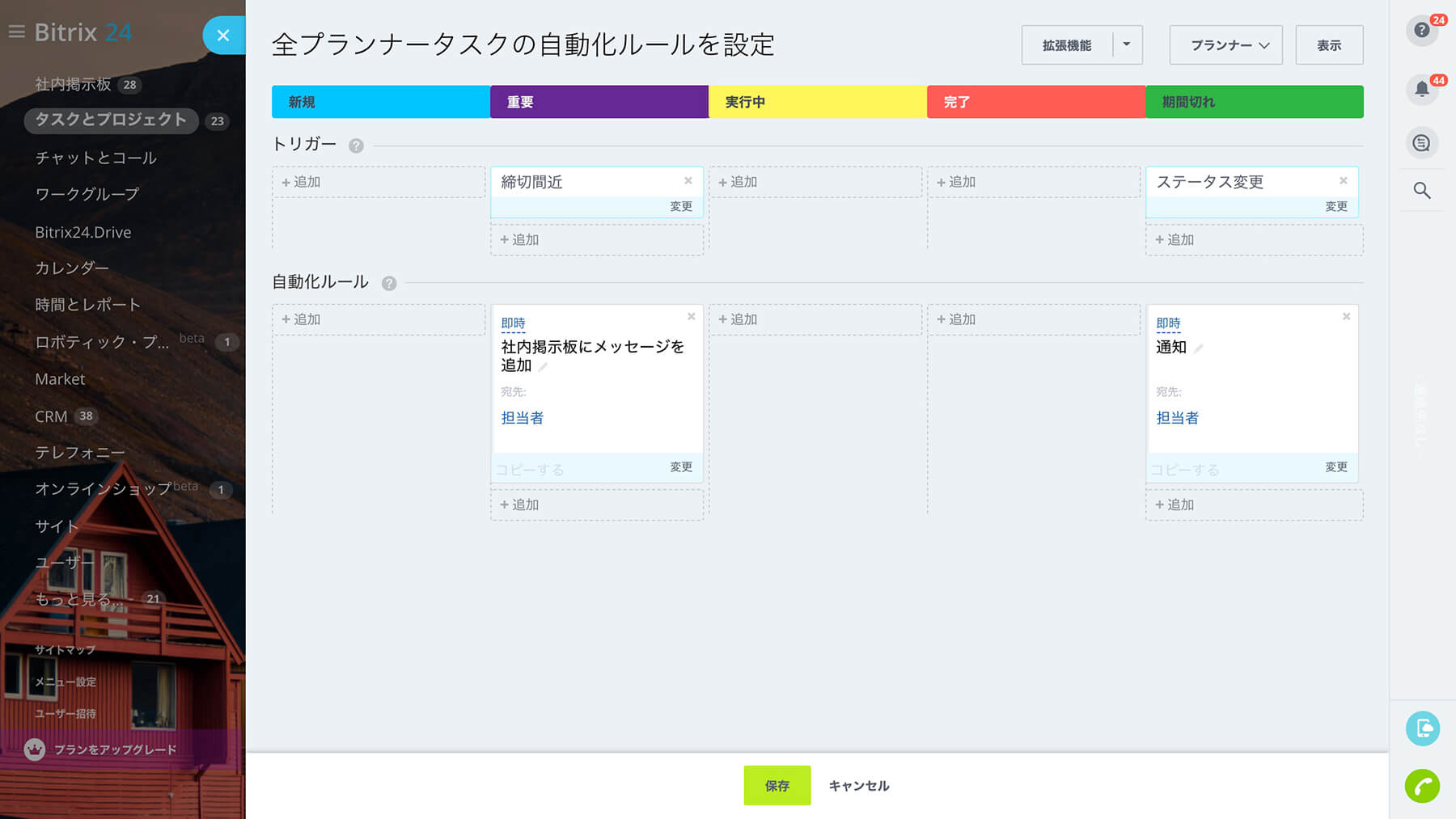
Task: Open the プランナー dropdown
Action: (1225, 45)
